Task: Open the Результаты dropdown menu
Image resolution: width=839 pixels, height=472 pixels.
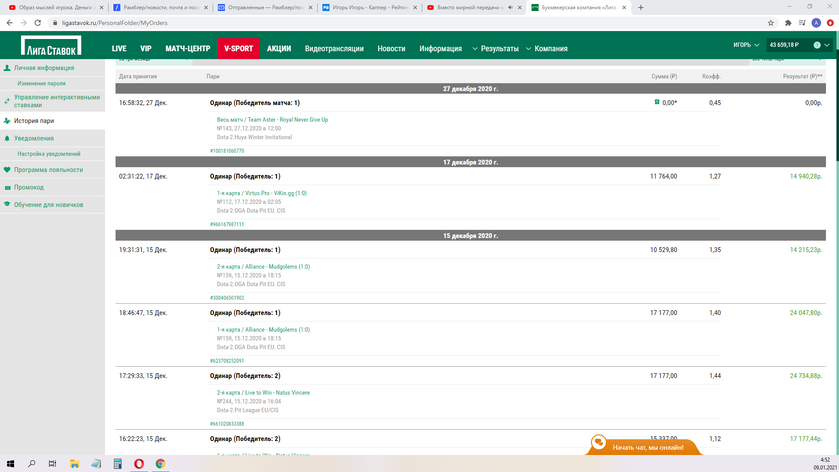Action: pos(495,49)
